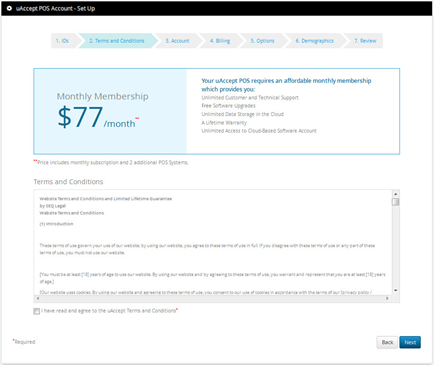Click inside the Terms and Conditions text area
The height and width of the screenshot is (365, 434).
coord(213,243)
